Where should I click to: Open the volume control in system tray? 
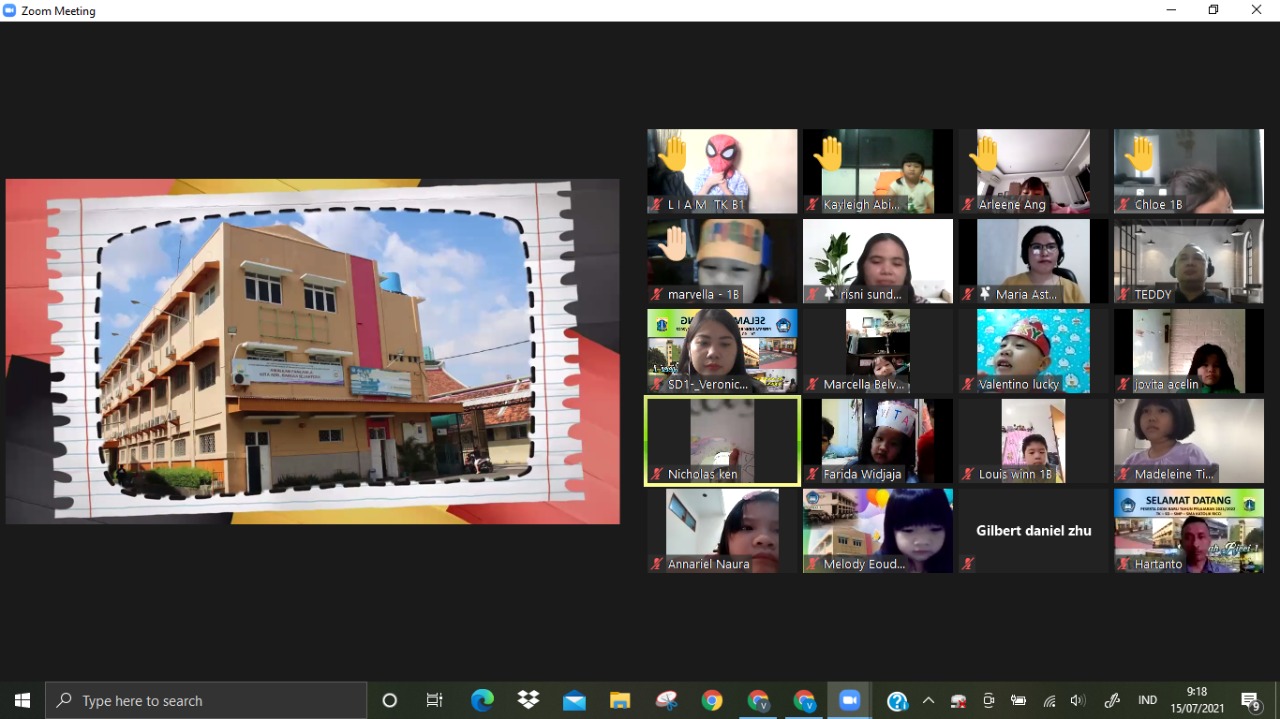pyautogui.click(x=1077, y=700)
